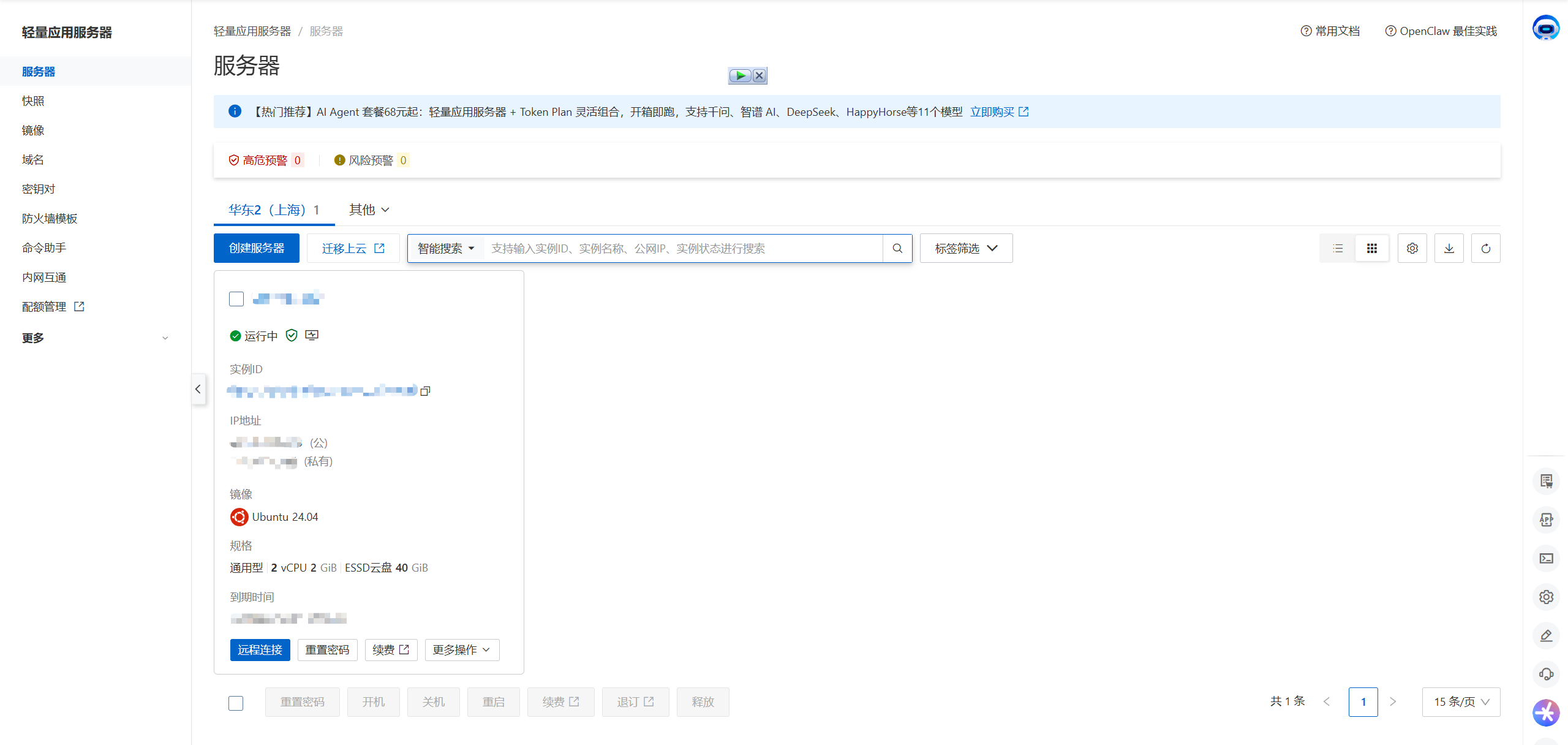The width and height of the screenshot is (1568, 745).
Task: Open the Cloud Shell terminal icon
Action: [1547, 558]
